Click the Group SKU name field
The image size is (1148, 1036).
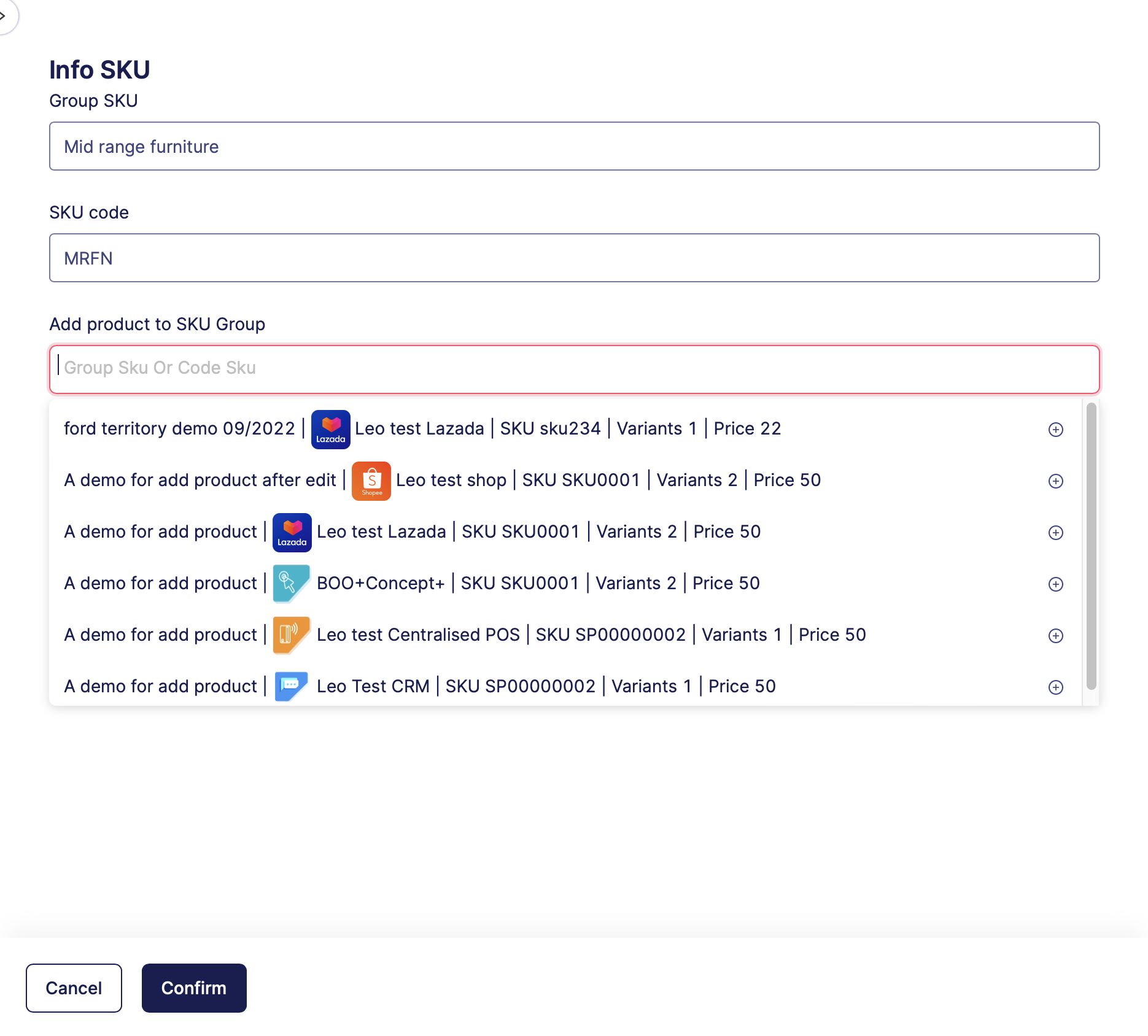click(x=574, y=147)
